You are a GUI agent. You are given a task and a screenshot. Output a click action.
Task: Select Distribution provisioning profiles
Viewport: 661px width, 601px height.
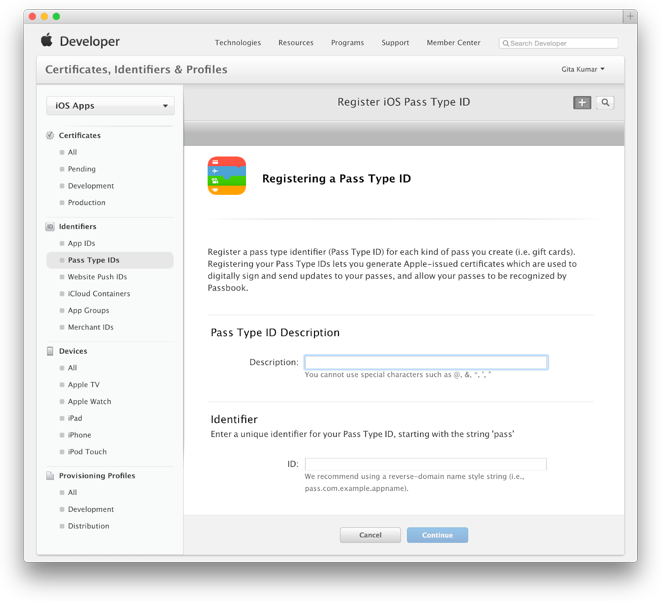click(88, 526)
